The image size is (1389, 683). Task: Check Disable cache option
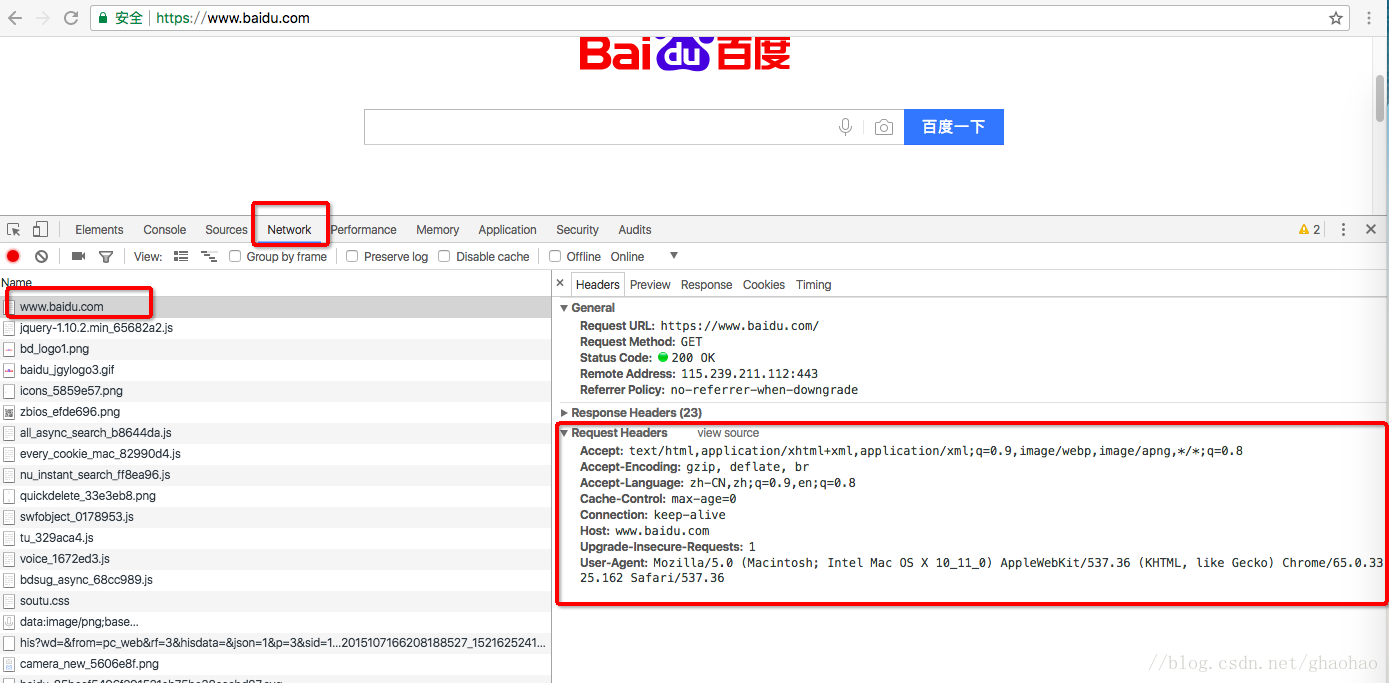pos(444,256)
